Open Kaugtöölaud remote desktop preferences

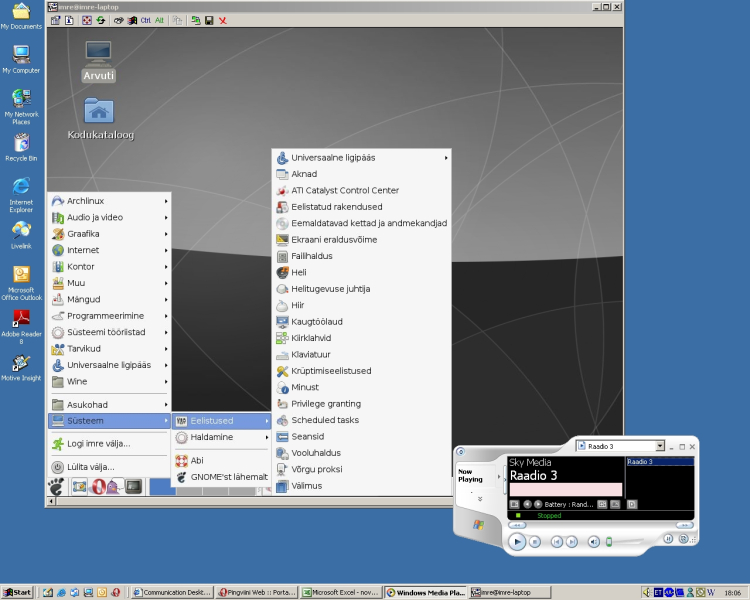tap(362, 322)
